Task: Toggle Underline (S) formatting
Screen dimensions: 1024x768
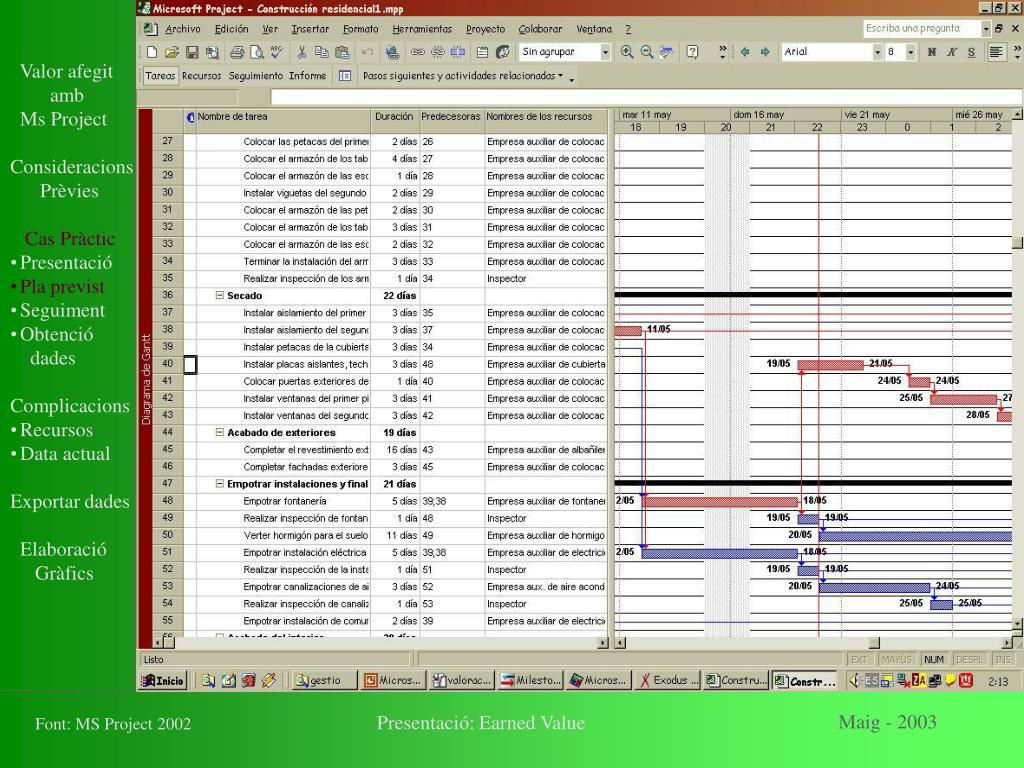Action: pos(972,52)
